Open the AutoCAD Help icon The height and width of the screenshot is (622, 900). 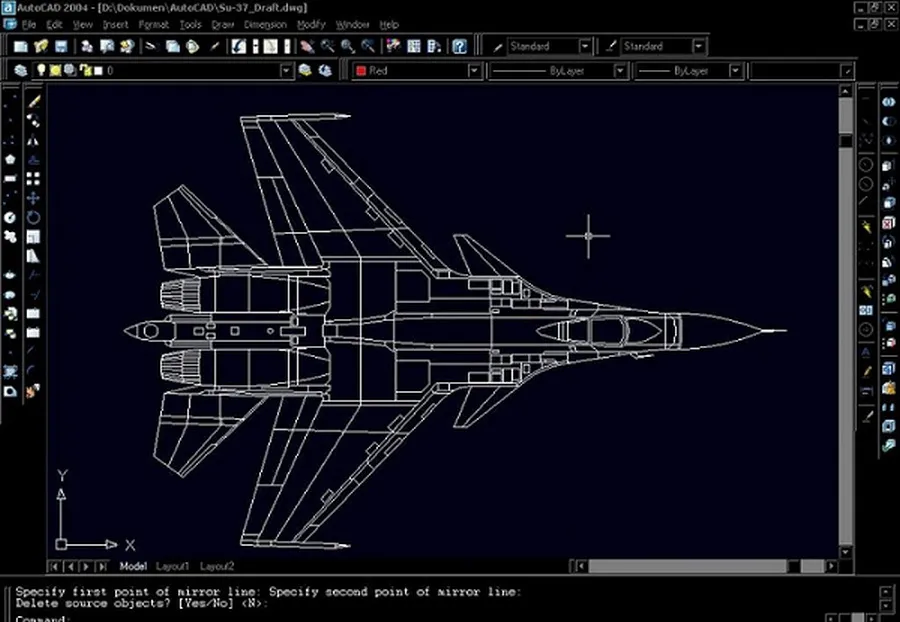[458, 45]
